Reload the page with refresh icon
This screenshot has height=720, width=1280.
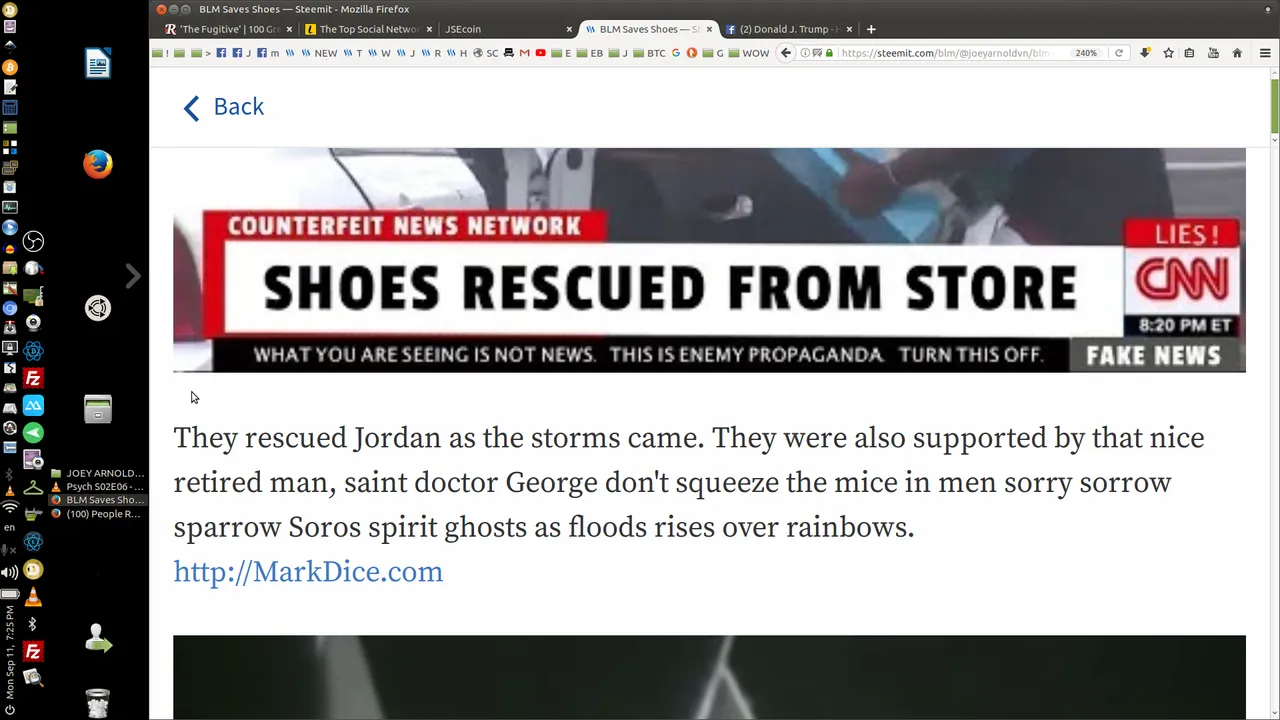(x=1118, y=53)
